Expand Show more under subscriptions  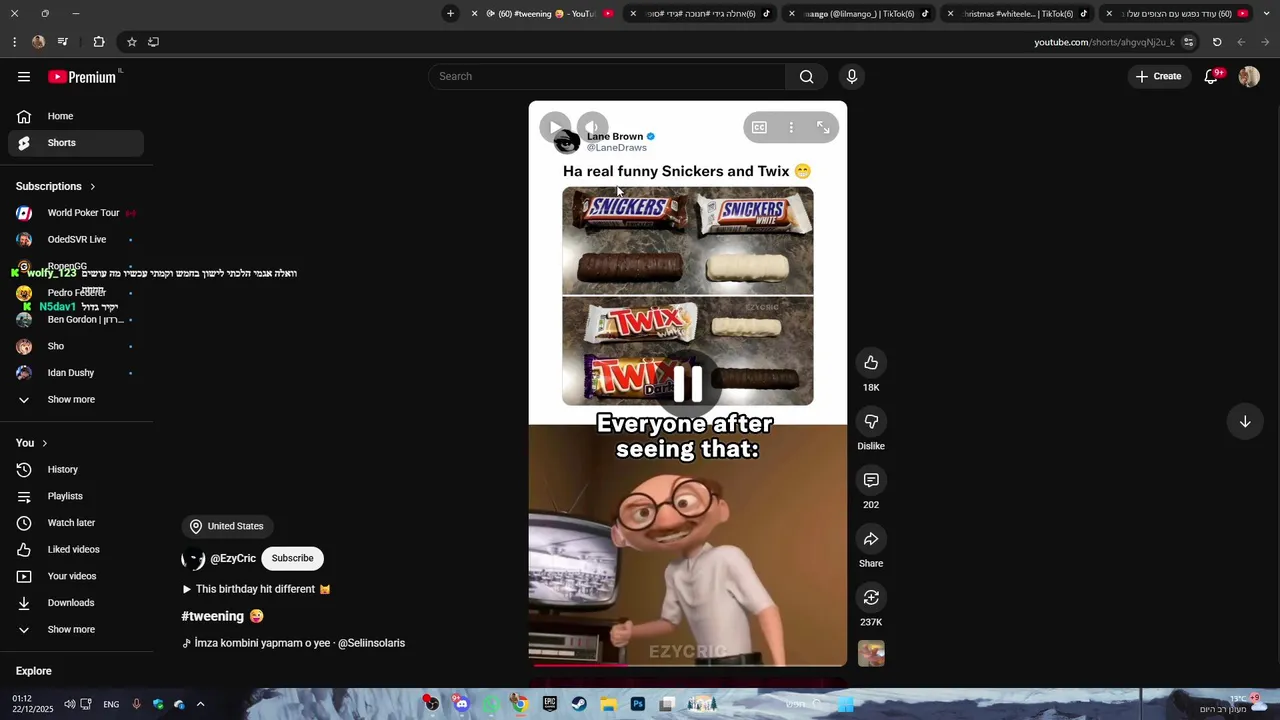[76, 400]
